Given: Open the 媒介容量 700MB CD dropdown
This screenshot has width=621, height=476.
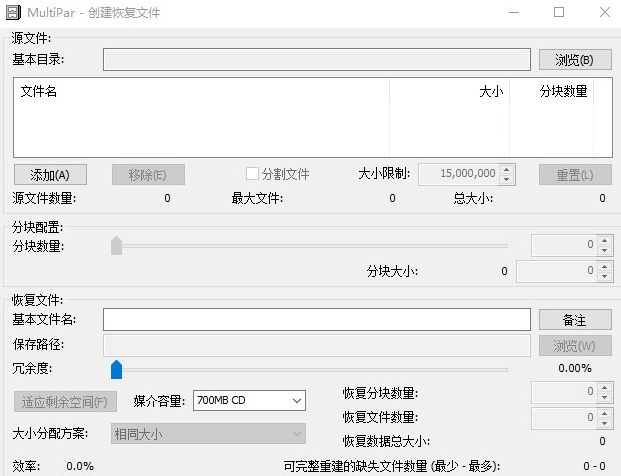Looking at the screenshot, I should click(x=249, y=400).
